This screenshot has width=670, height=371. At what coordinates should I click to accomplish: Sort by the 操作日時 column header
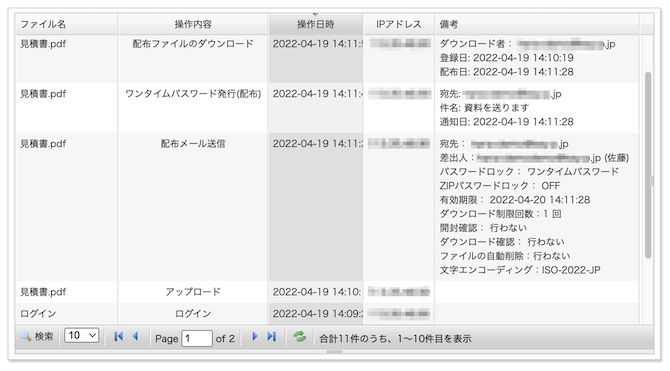click(x=316, y=24)
